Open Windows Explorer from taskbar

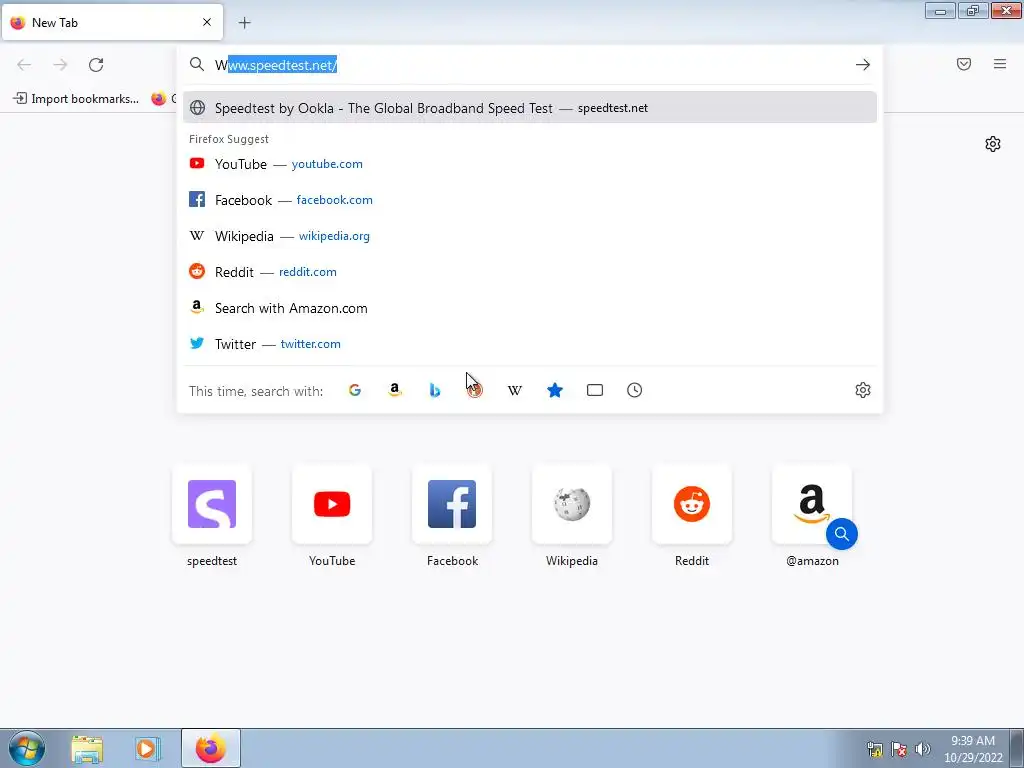[87, 748]
